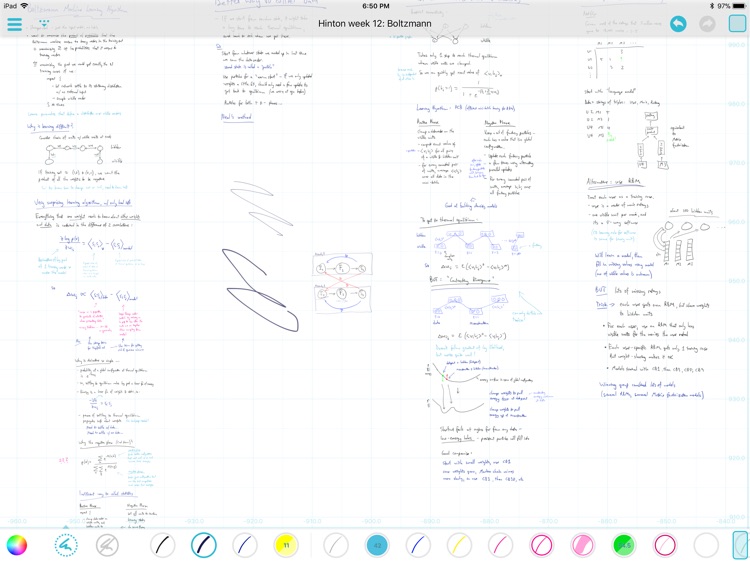Screen dimensions: 750x562
Task: Select the highlighted dark navy pen
Action: coord(204,545)
